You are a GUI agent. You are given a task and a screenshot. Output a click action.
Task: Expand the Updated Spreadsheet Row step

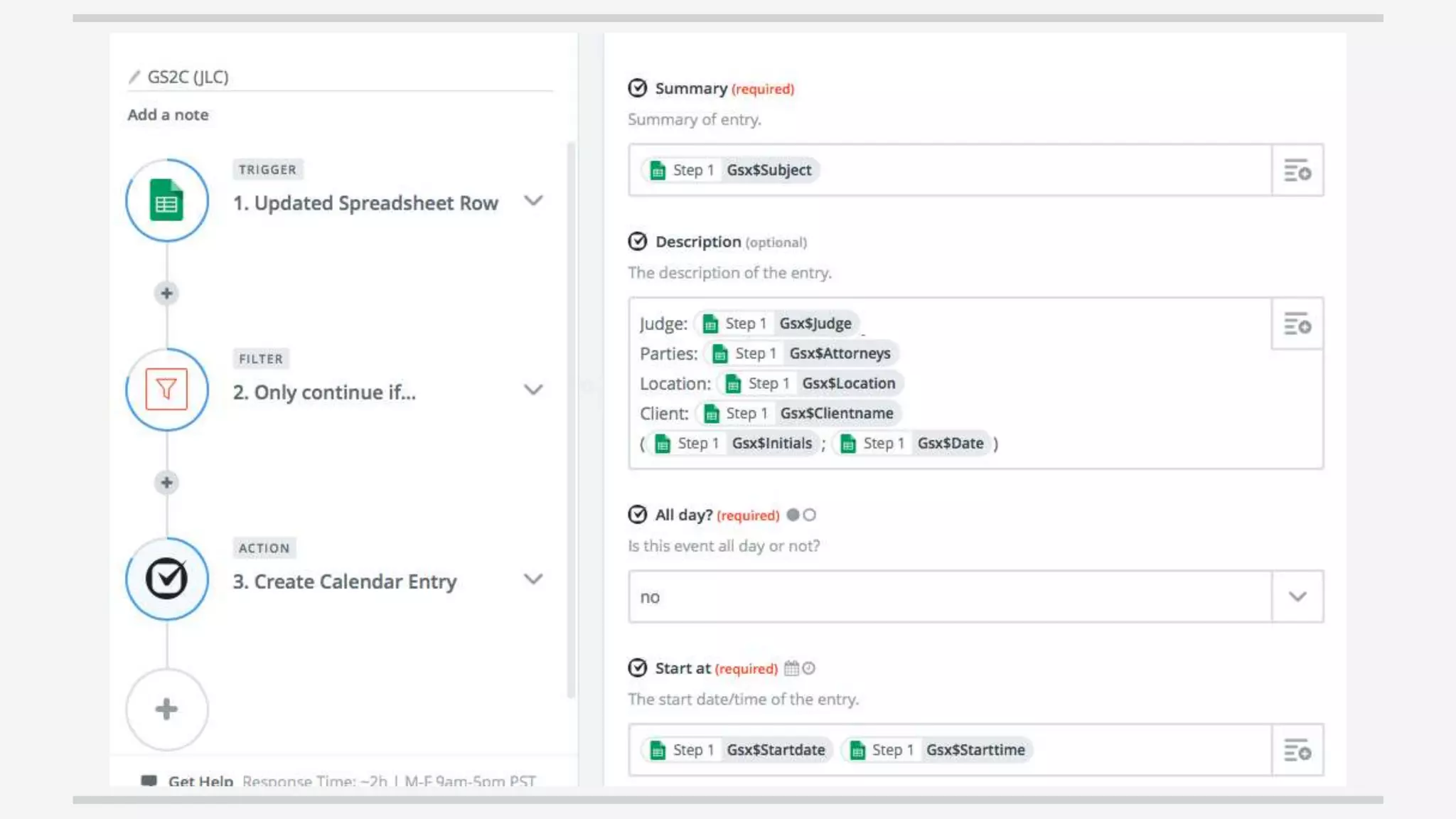[533, 201]
